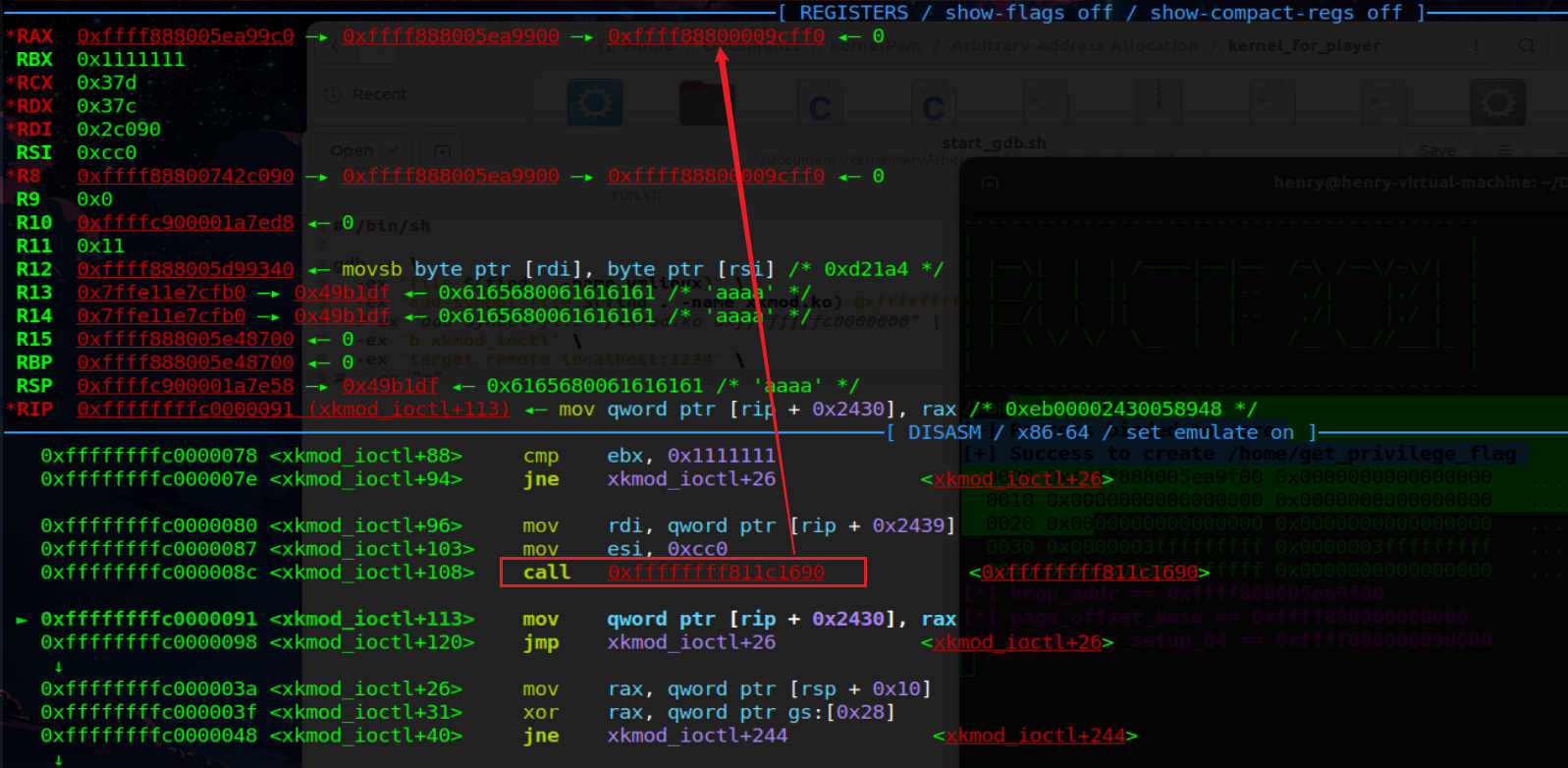Click R13 address 0x7ffe11e7cfb0
This screenshot has height=768, width=1568.
161,293
